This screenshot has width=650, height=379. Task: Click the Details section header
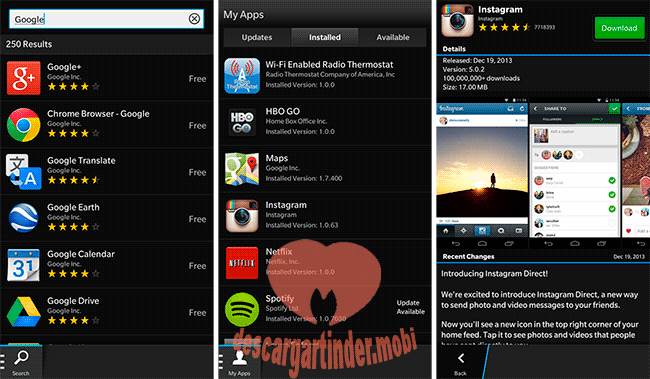tap(454, 49)
